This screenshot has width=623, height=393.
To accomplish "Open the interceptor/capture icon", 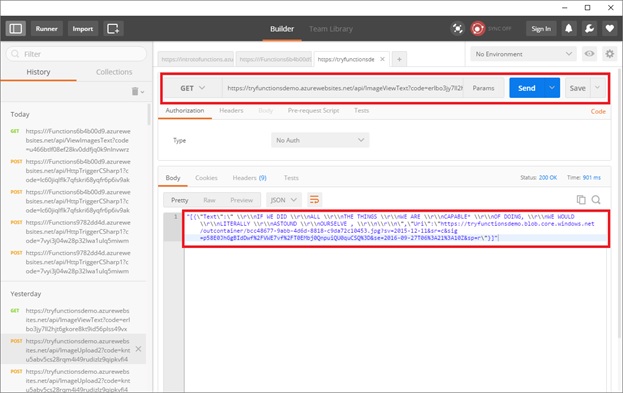I will click(457, 29).
